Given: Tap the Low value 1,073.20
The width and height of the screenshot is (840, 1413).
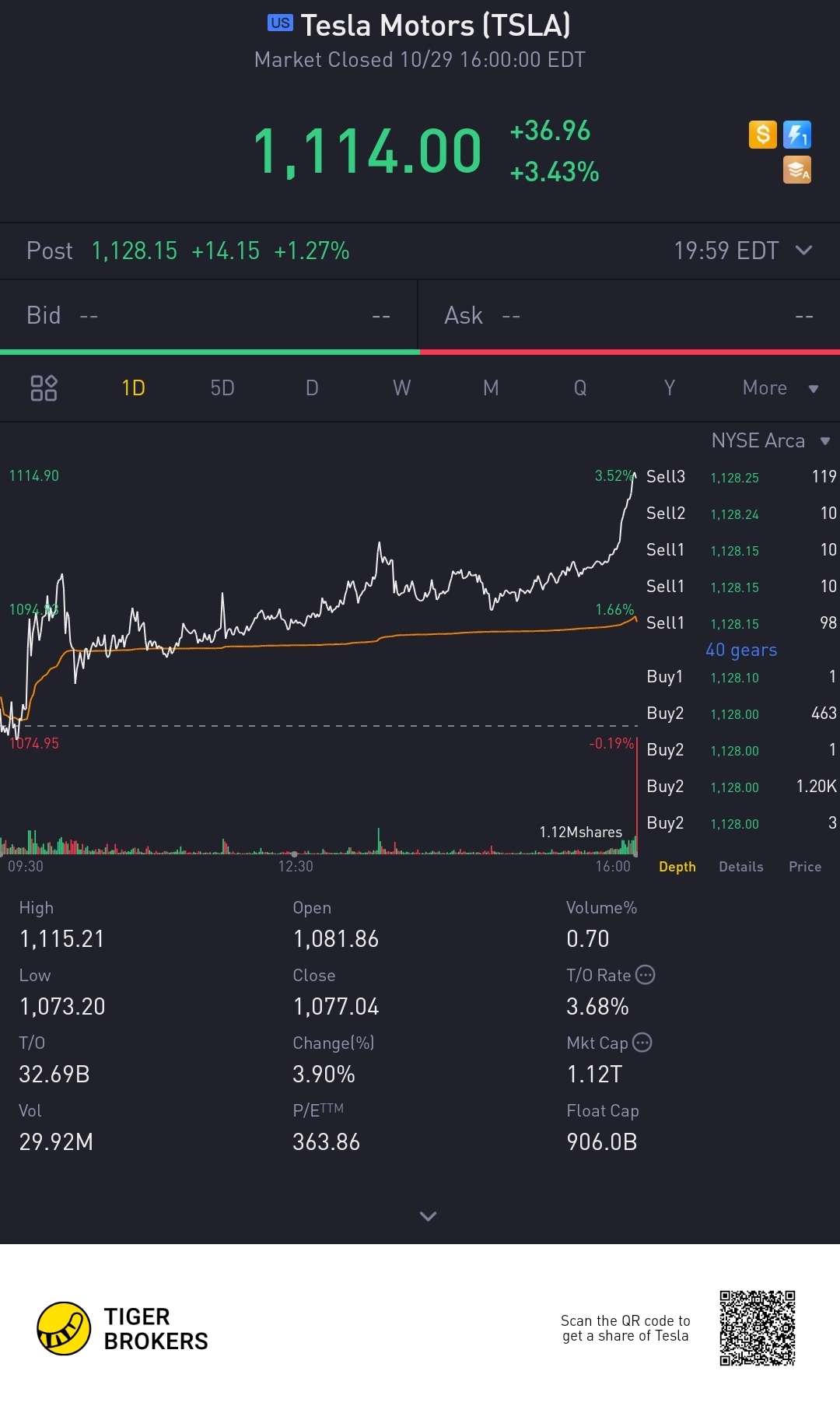Looking at the screenshot, I should point(62,1007).
